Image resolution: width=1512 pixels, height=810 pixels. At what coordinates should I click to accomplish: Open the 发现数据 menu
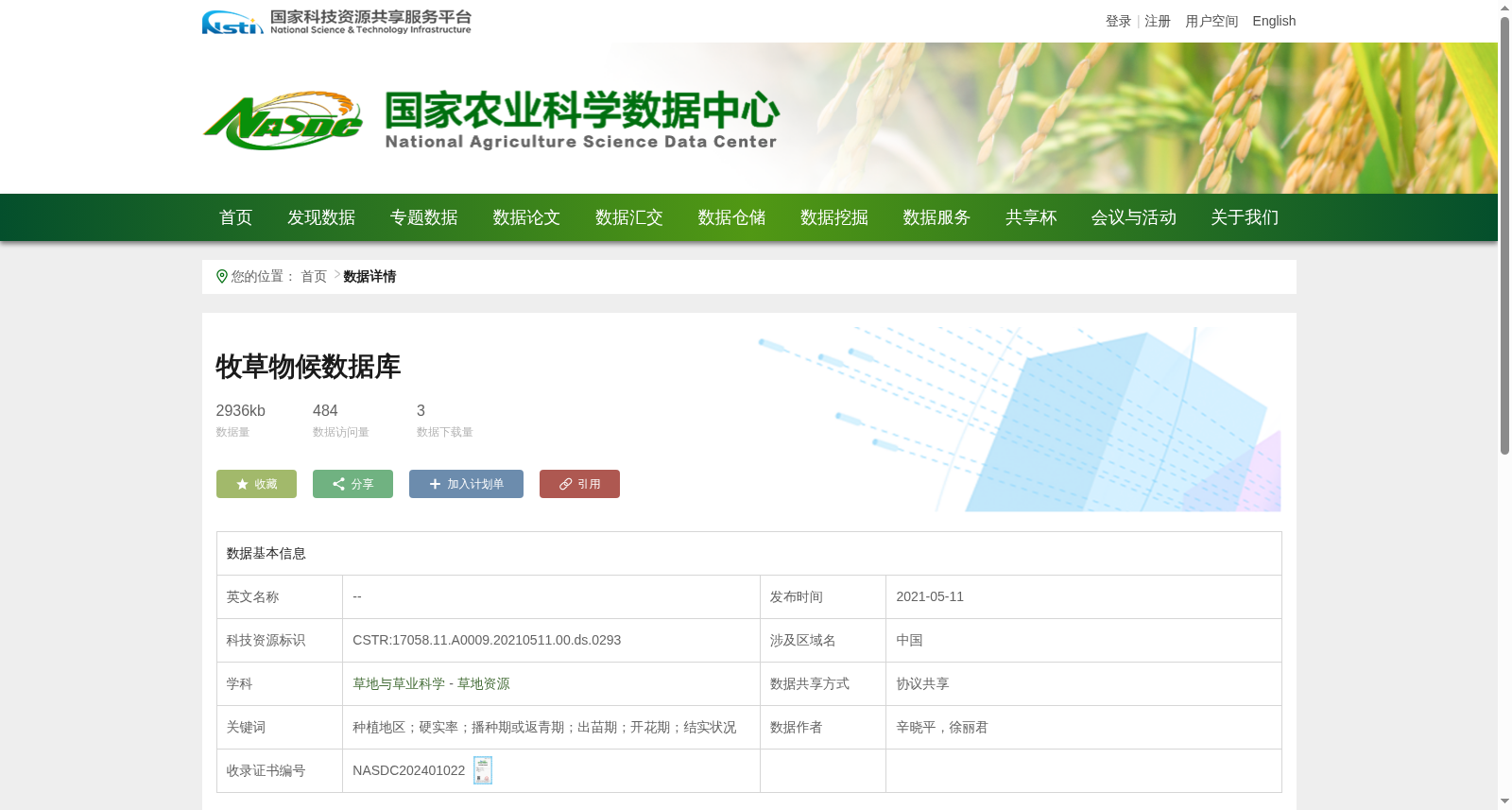[321, 217]
